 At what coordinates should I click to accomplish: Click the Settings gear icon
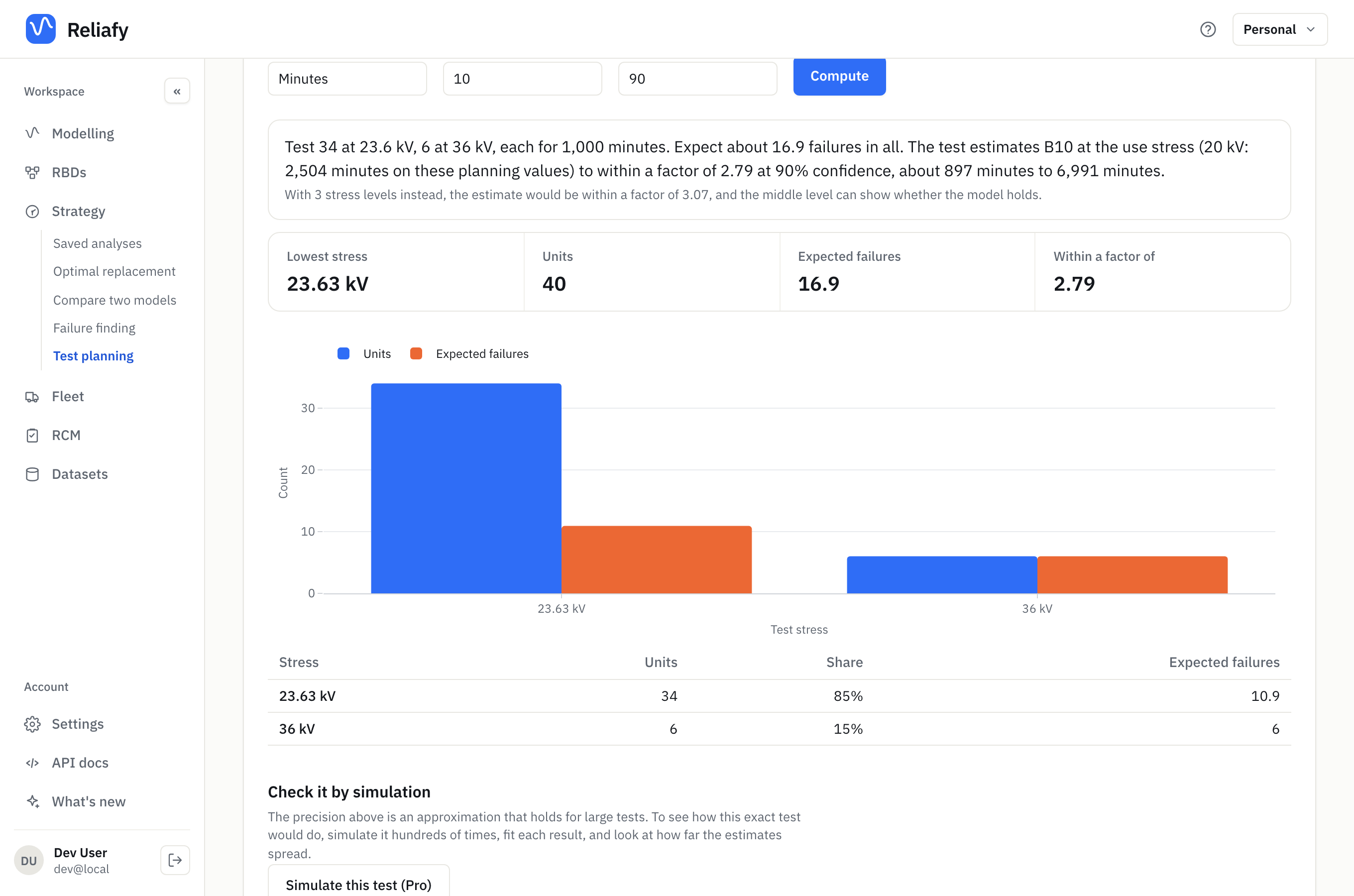tap(32, 724)
